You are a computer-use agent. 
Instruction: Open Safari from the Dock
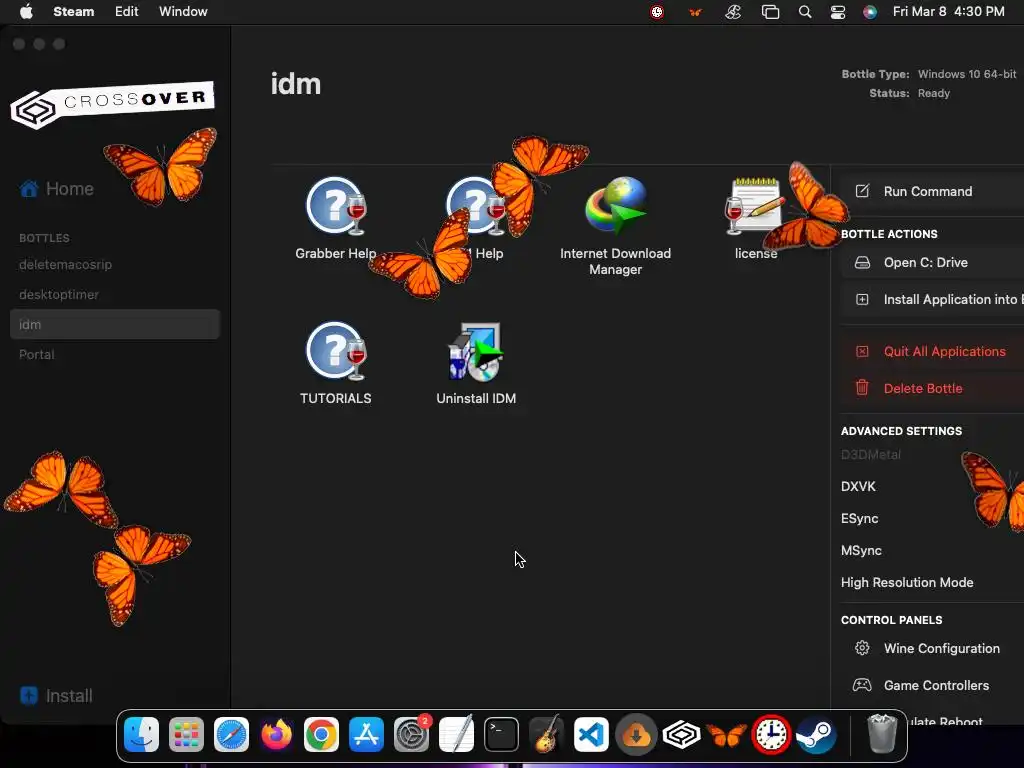(232, 735)
